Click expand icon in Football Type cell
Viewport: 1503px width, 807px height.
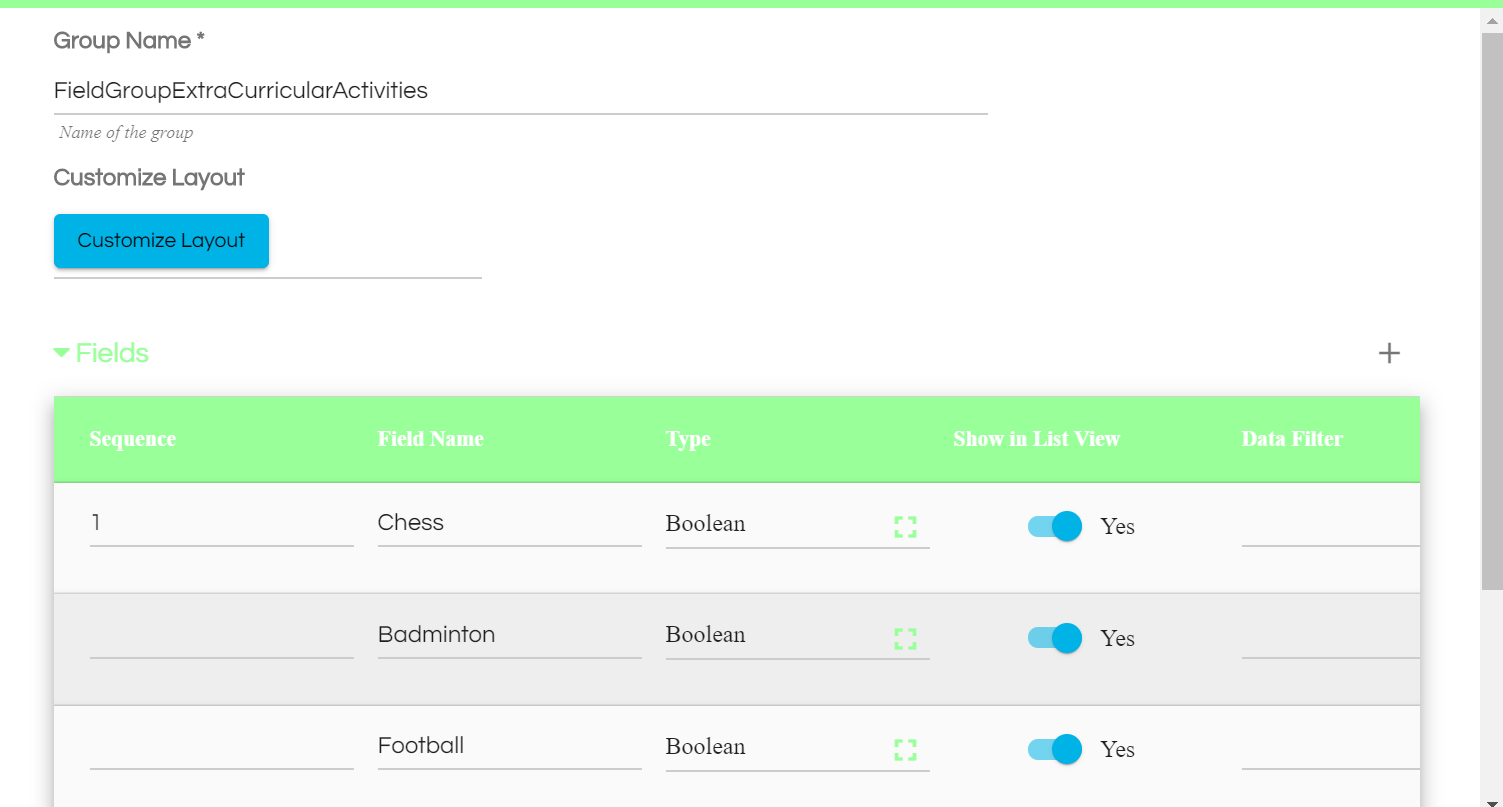[x=905, y=750]
